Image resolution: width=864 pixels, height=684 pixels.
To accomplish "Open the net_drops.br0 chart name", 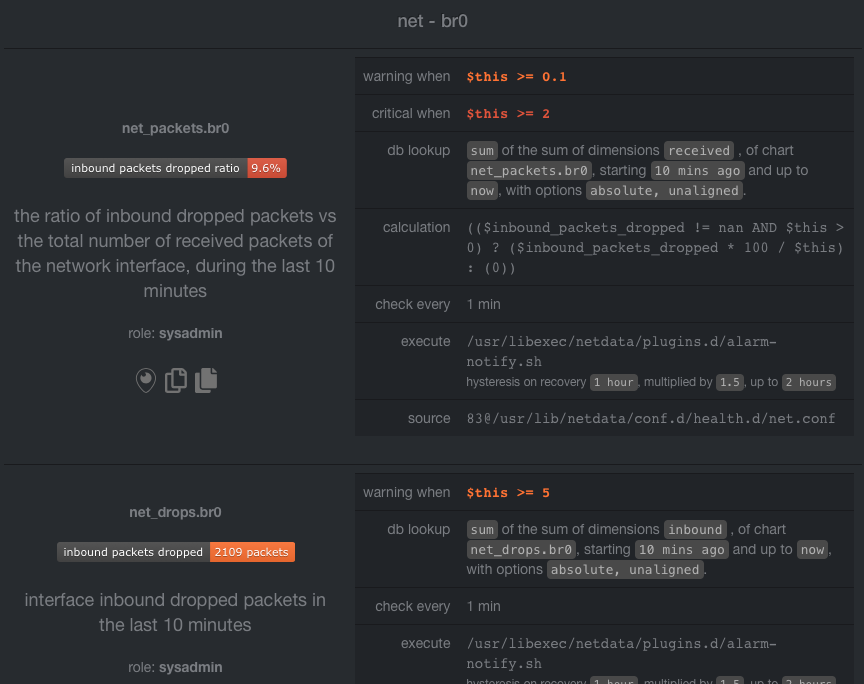I will 175,513.
